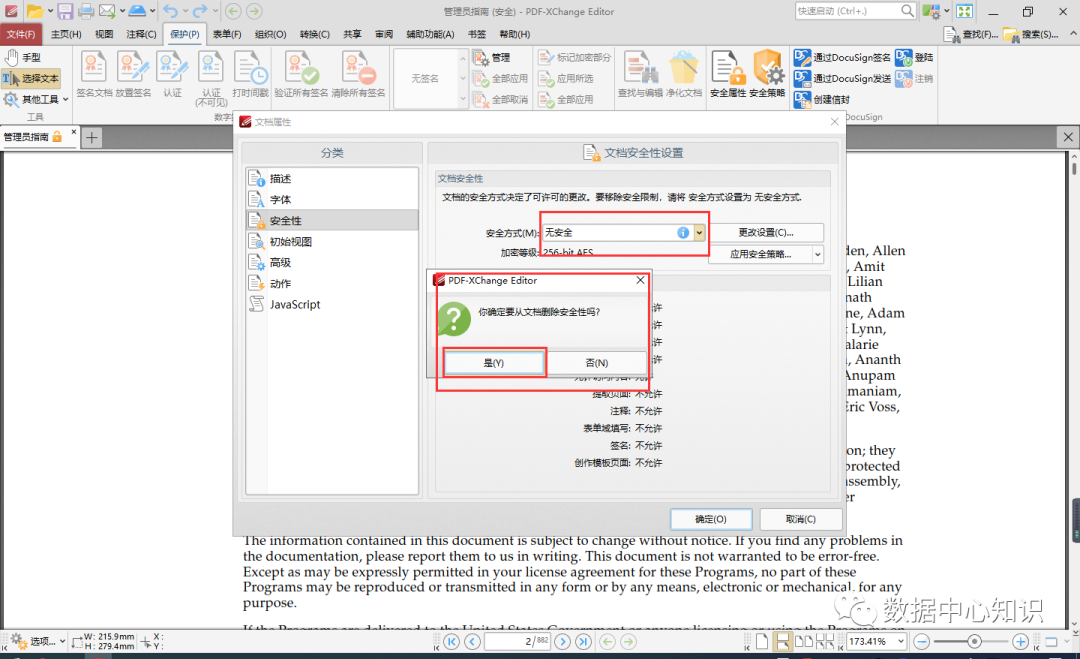Select continuous page layout icon

pyautogui.click(x=782, y=642)
